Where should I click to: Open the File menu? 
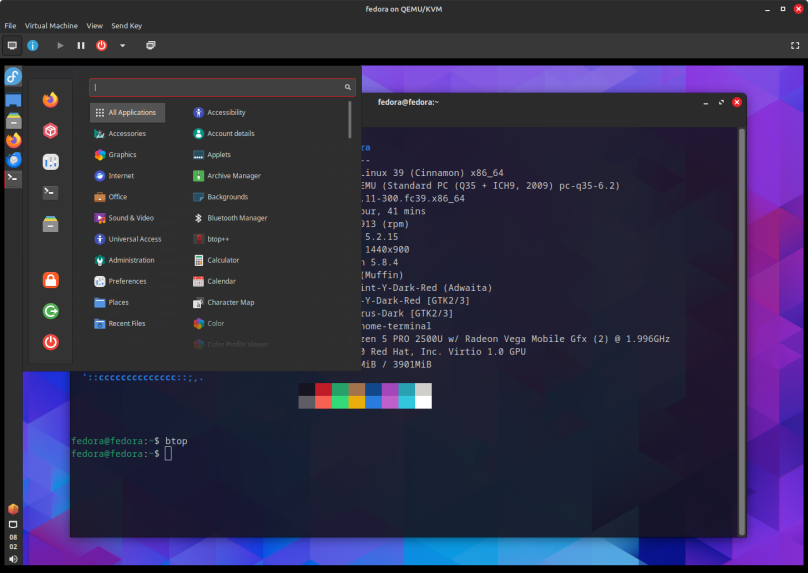coord(10,26)
